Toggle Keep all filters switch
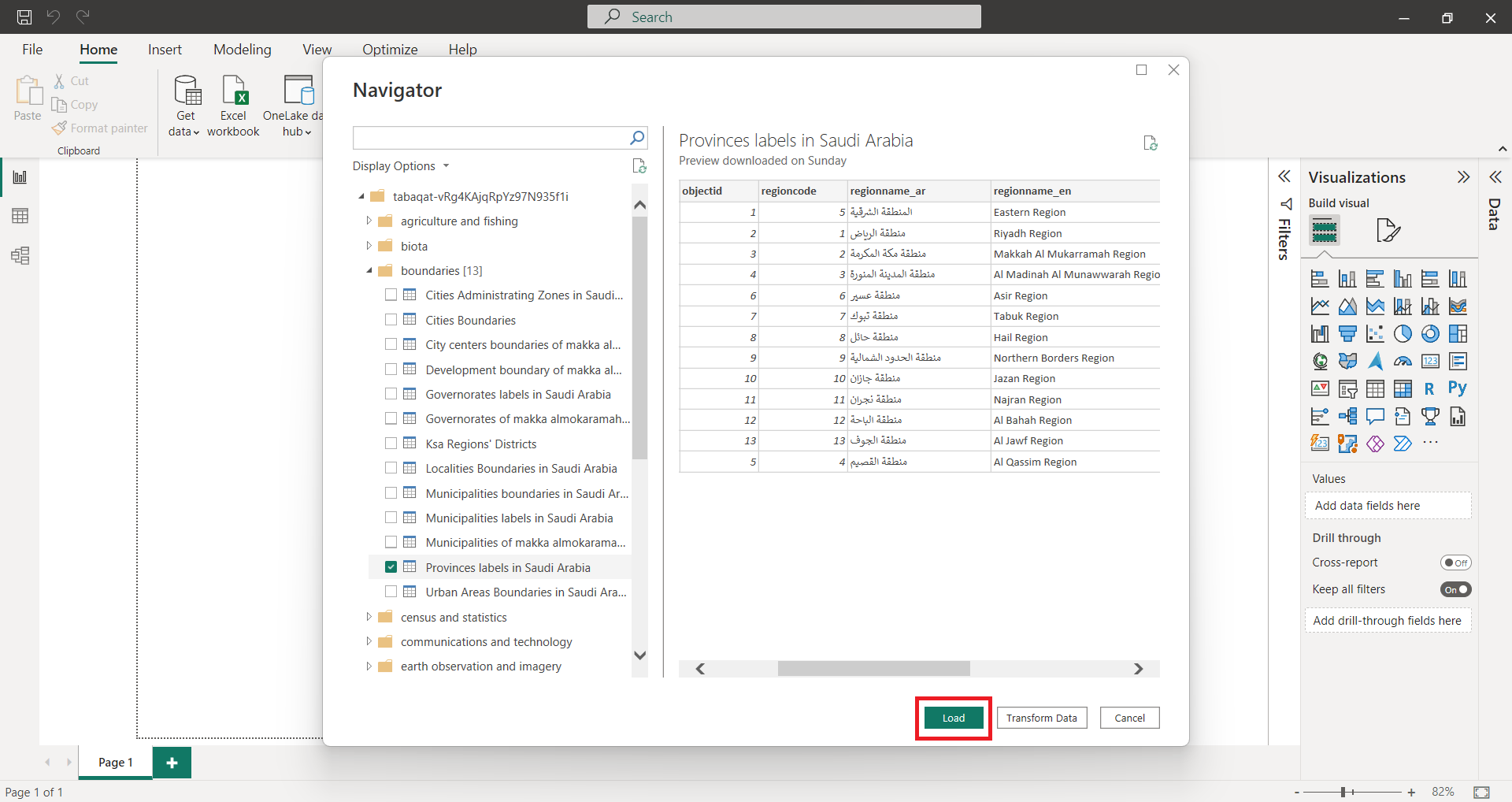This screenshot has width=1512, height=802. tap(1455, 589)
